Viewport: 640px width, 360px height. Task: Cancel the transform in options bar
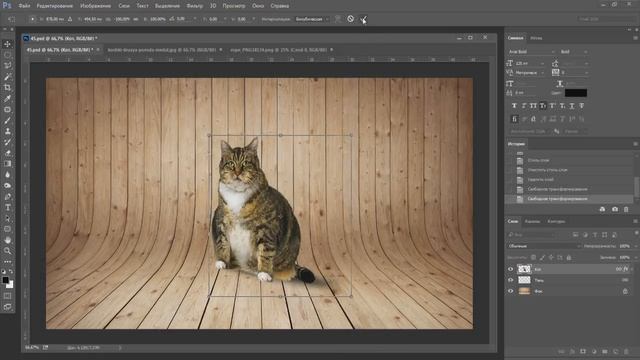pyautogui.click(x=351, y=19)
